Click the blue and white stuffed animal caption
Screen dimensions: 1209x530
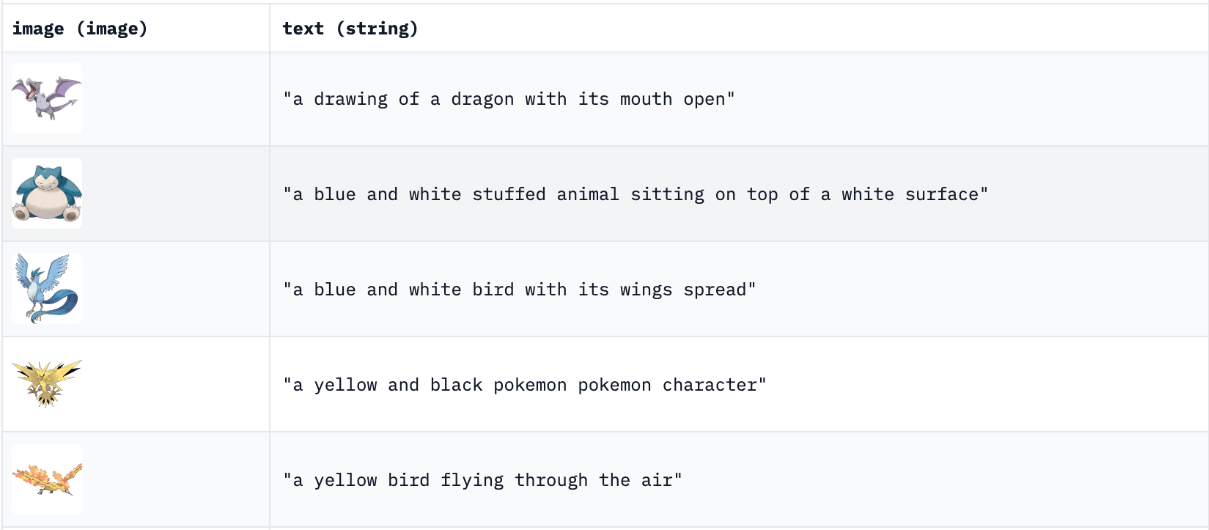tap(635, 194)
